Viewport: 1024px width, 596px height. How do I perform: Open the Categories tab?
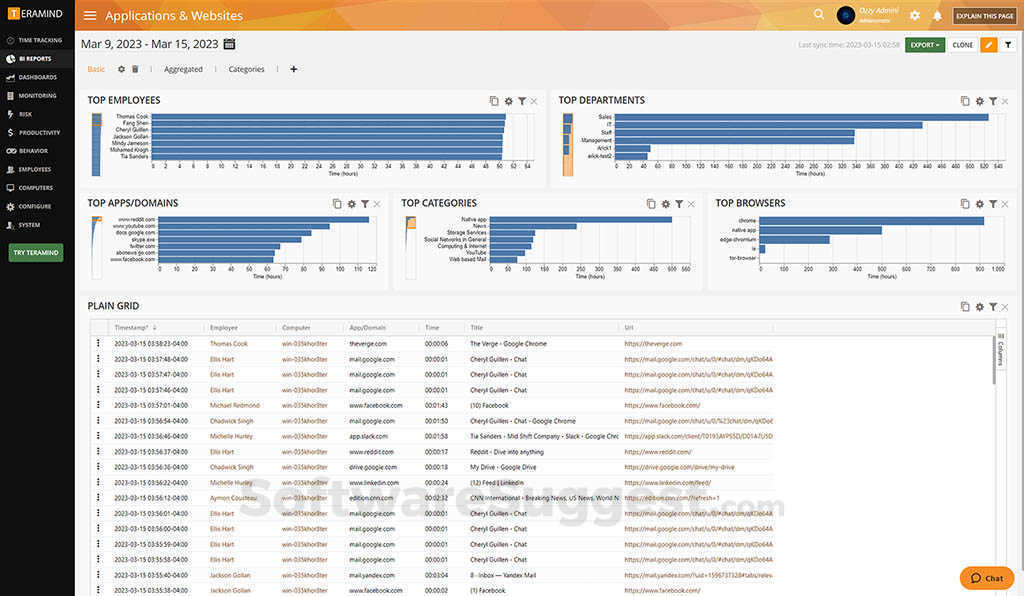click(246, 69)
